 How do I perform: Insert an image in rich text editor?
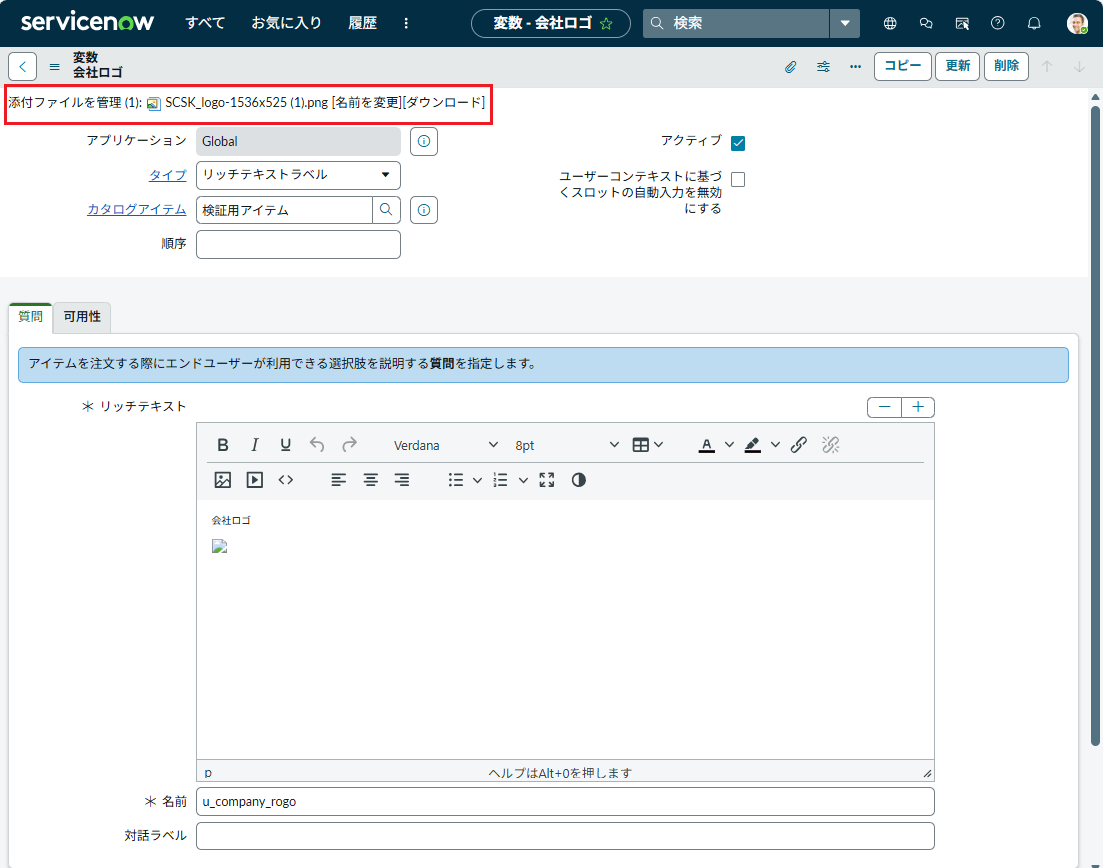pos(223,480)
